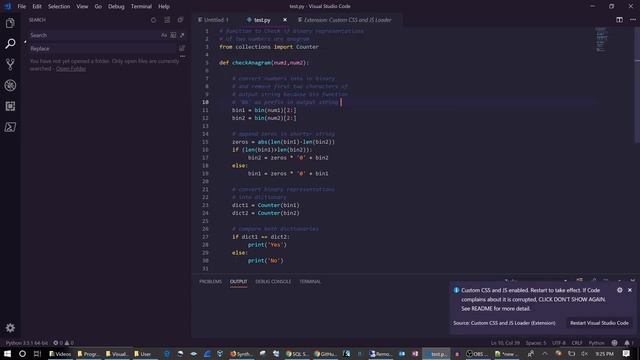
Task: Click line number 10 in the gutter
Action: click(x=205, y=102)
